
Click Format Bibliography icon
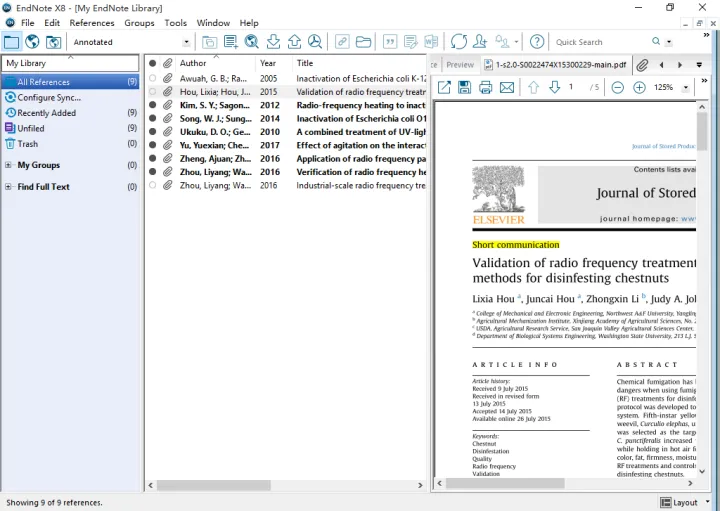(x=411, y=42)
